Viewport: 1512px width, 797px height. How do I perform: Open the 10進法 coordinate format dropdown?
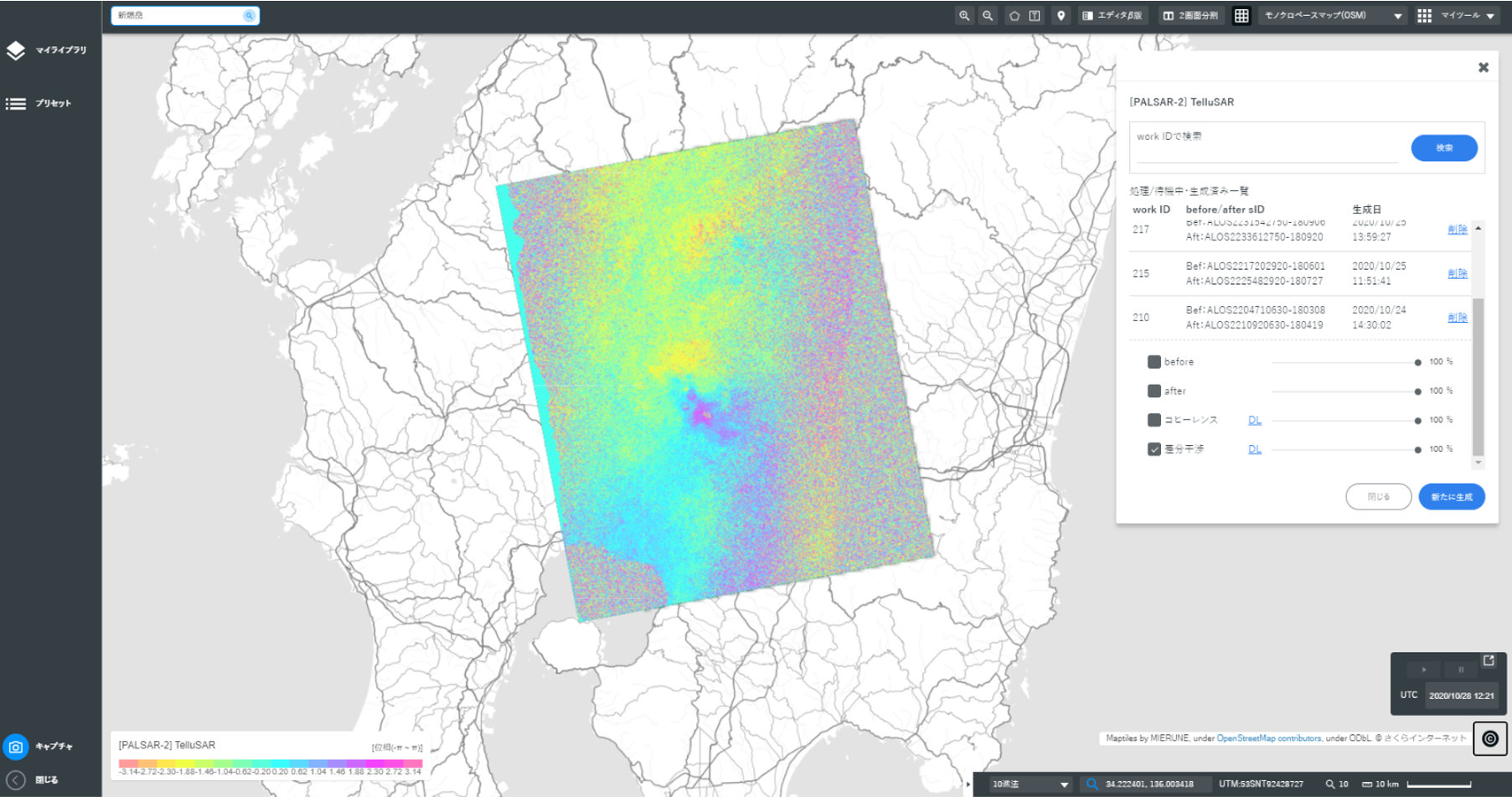tap(1030, 784)
